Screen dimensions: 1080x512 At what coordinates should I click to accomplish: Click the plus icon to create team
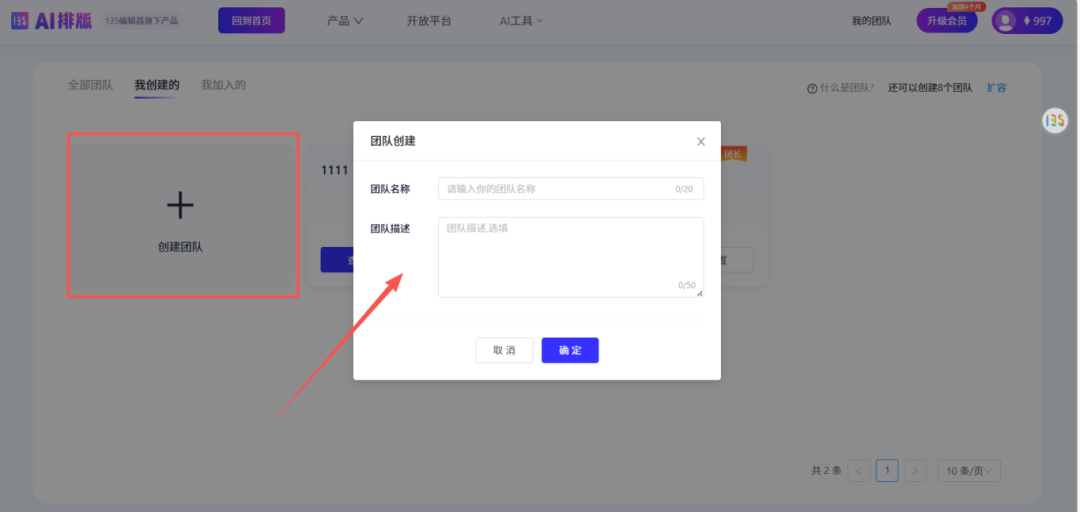point(180,205)
